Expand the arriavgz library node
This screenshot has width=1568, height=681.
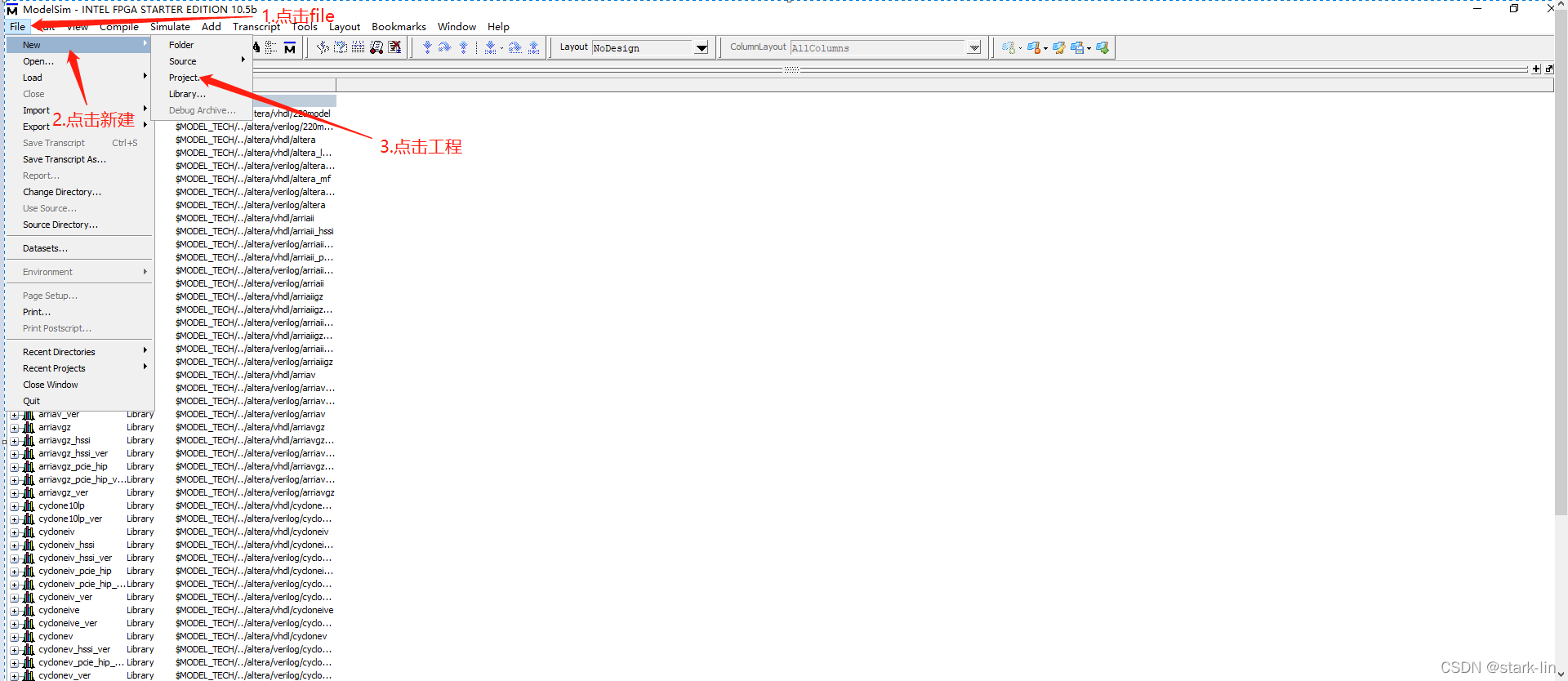14,428
